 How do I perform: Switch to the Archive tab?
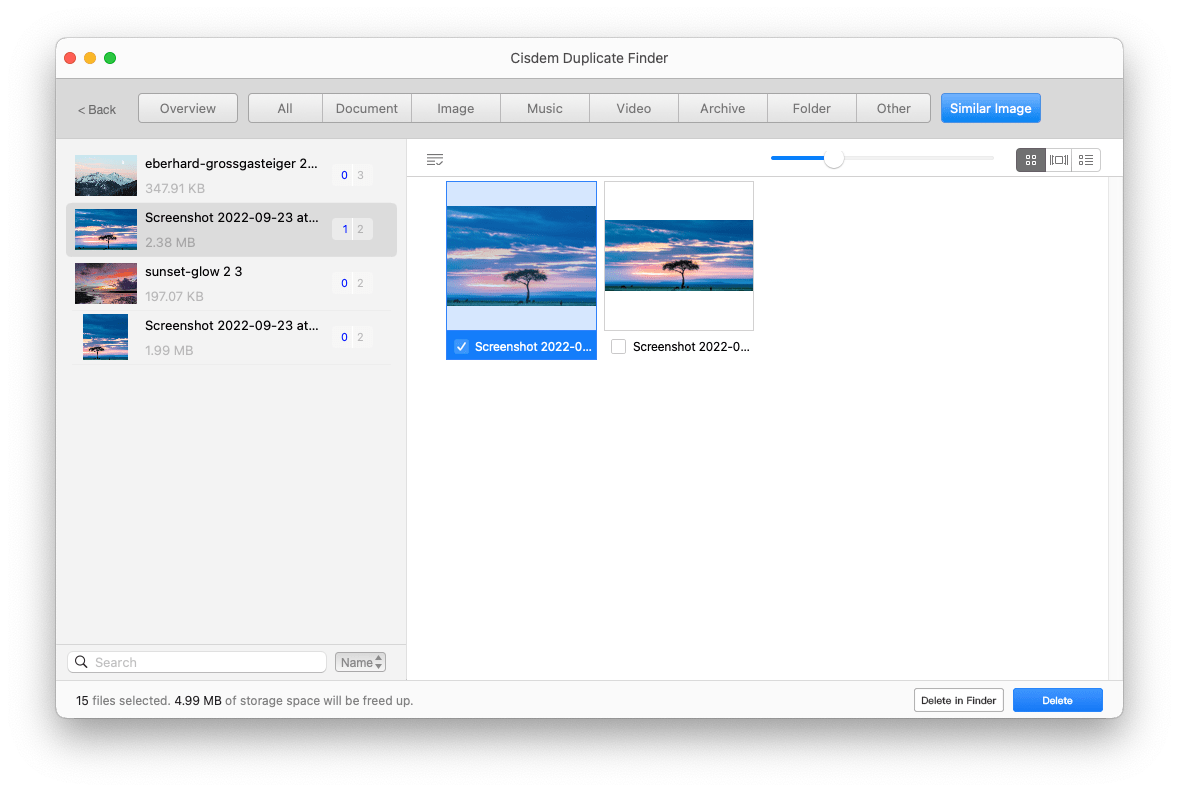tap(722, 108)
